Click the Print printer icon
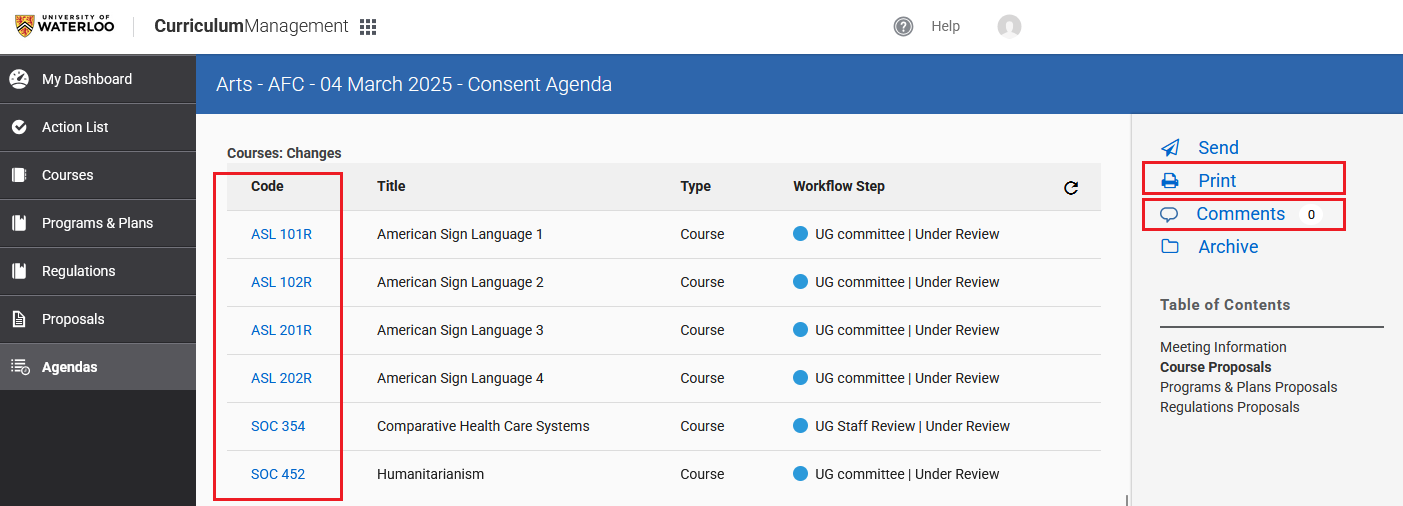Viewport: 1403px width, 506px height. (x=1170, y=181)
